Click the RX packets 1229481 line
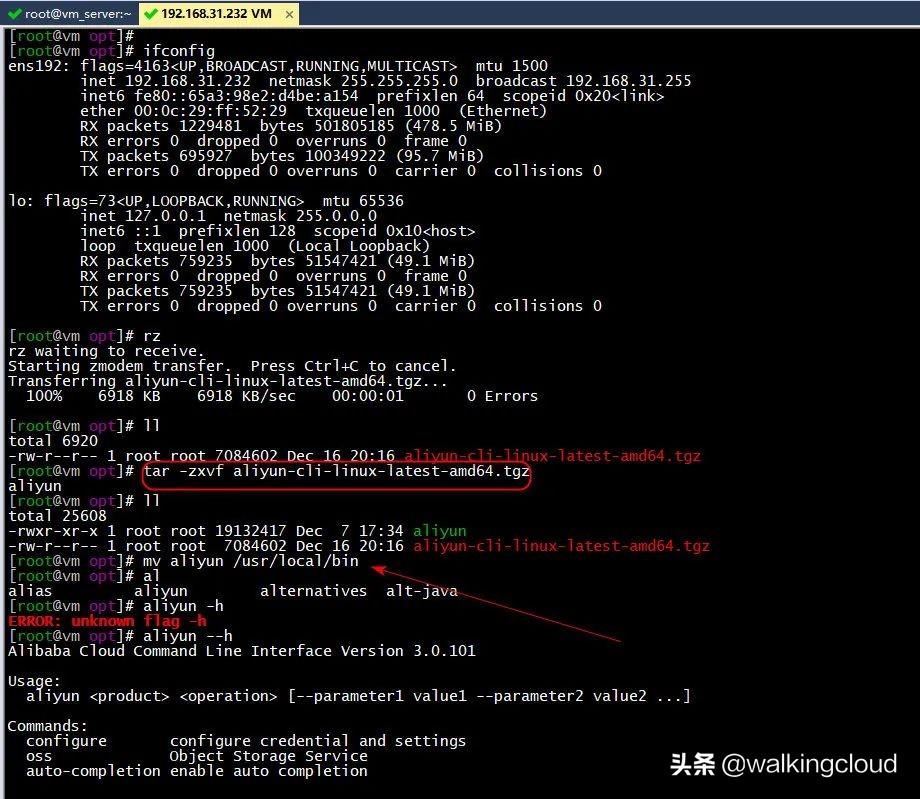The height and width of the screenshot is (799, 920). point(291,126)
